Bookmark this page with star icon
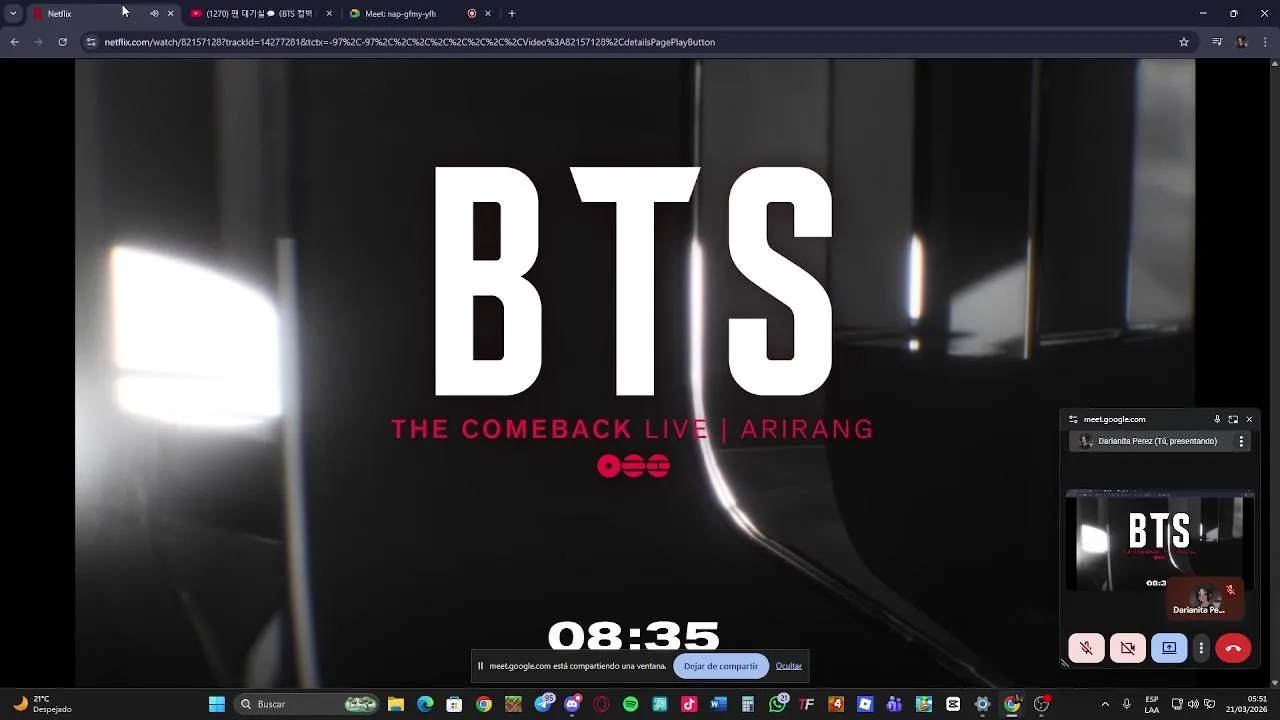Screen dimensions: 1280x720 click(1184, 42)
